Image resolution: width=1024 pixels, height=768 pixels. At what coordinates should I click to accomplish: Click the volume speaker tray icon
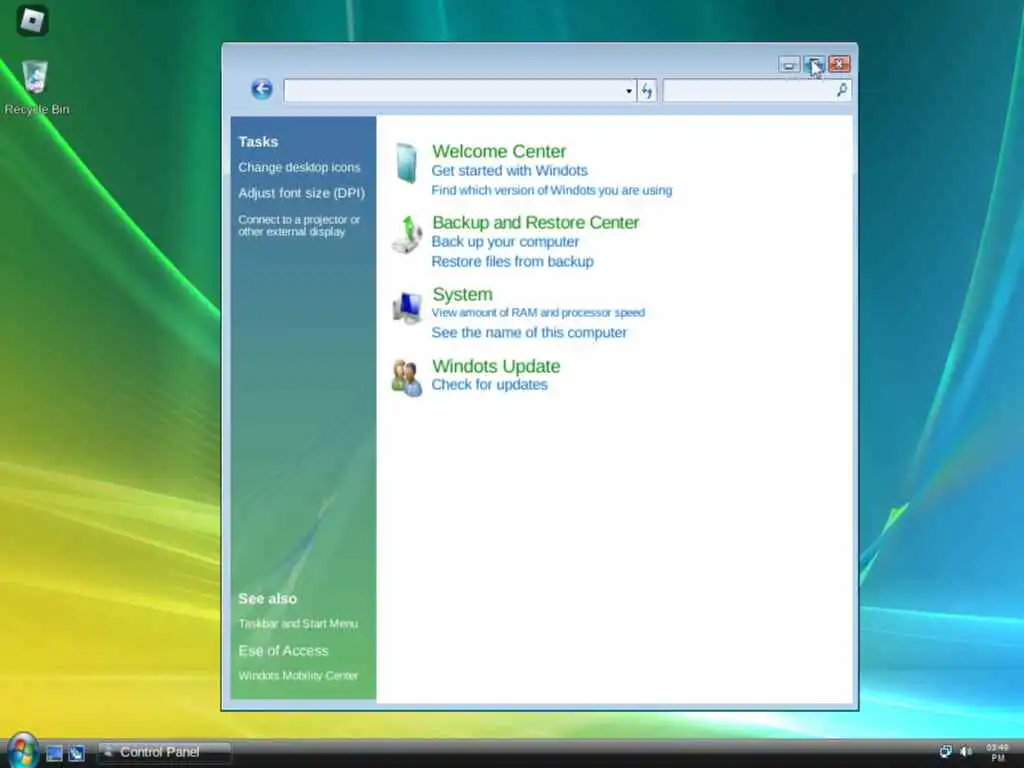(966, 752)
